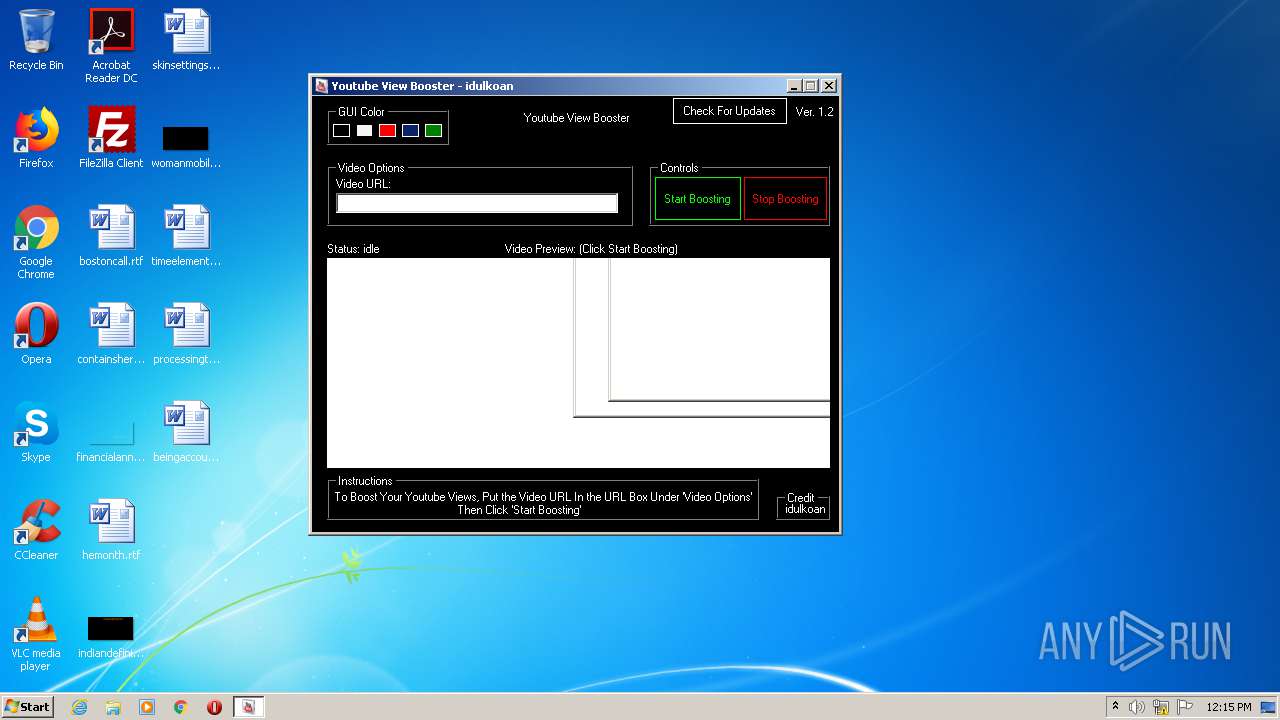Viewport: 1280px width, 720px height.
Task: Close the Youtube View Booster window
Action: pos(829,86)
